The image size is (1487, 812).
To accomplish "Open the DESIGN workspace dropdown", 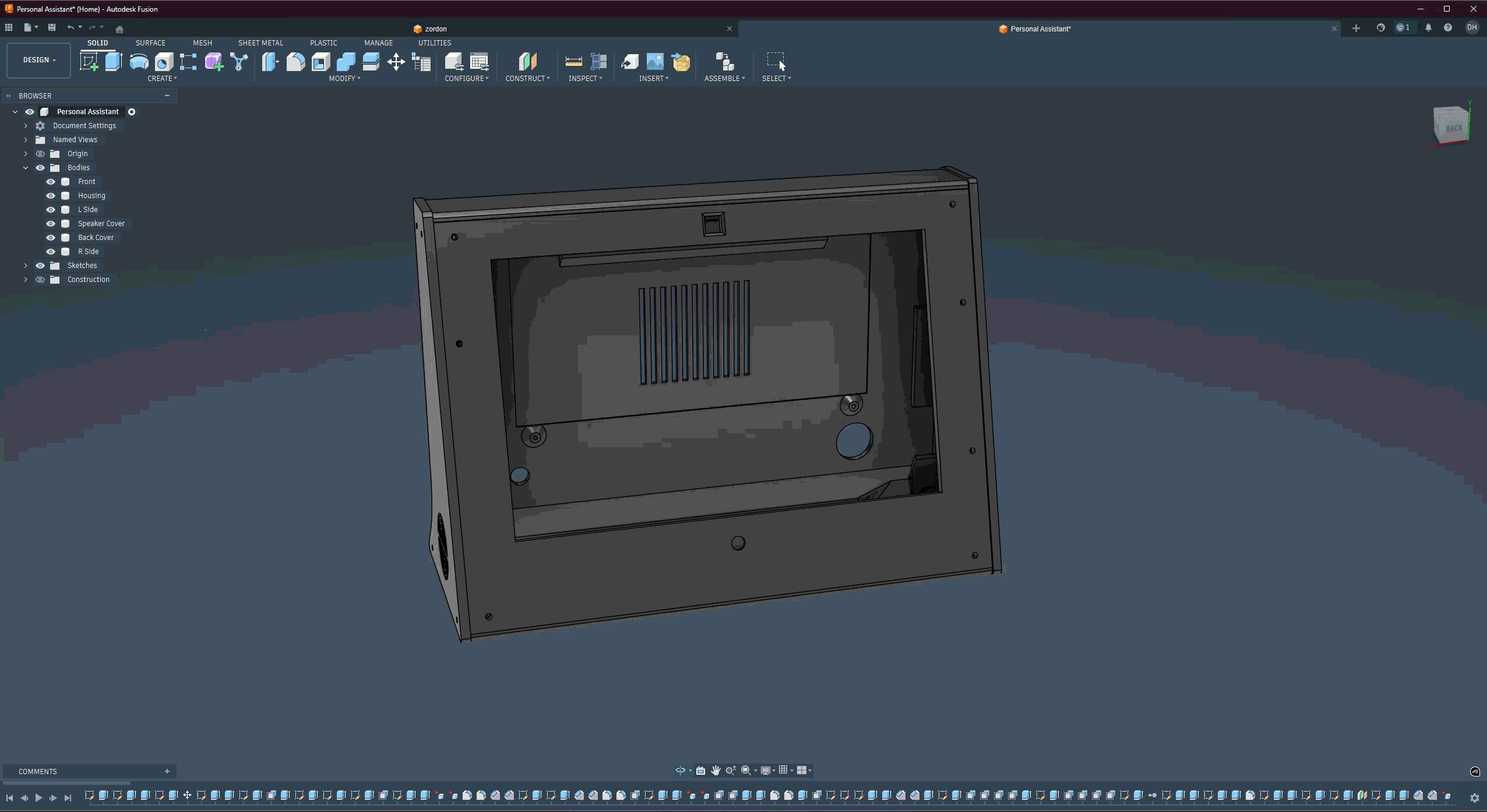I will [x=39, y=60].
